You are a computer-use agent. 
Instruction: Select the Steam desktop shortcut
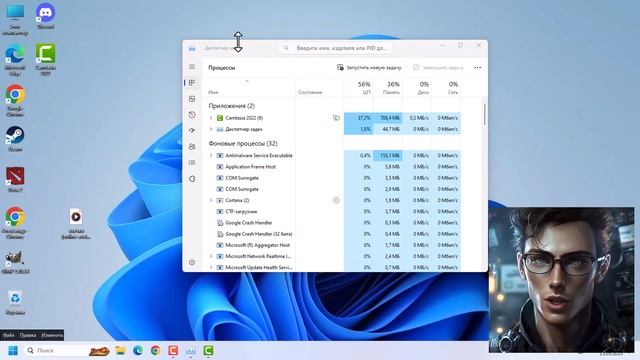pos(15,139)
